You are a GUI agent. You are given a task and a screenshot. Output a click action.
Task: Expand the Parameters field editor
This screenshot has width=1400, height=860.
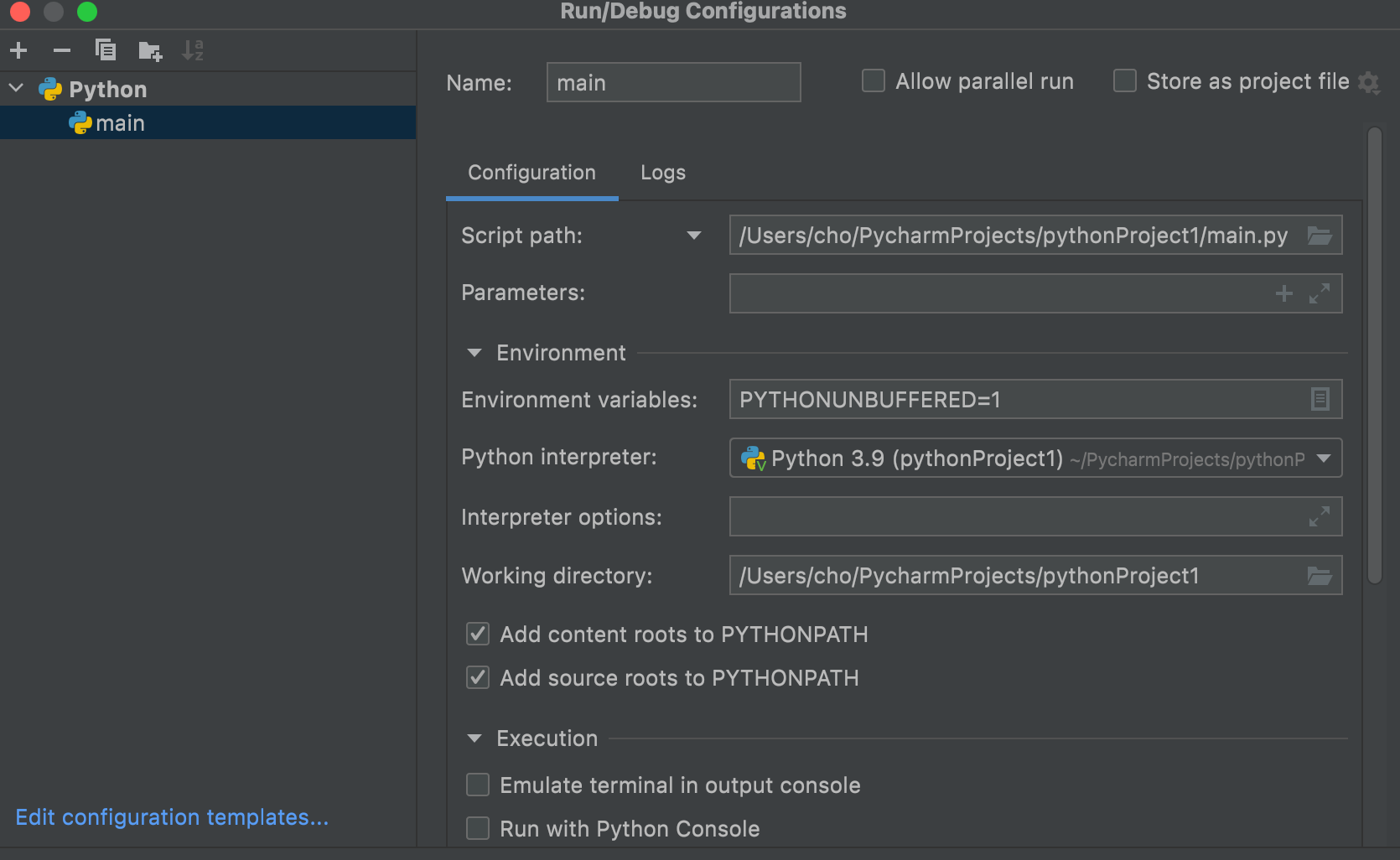[x=1320, y=293]
